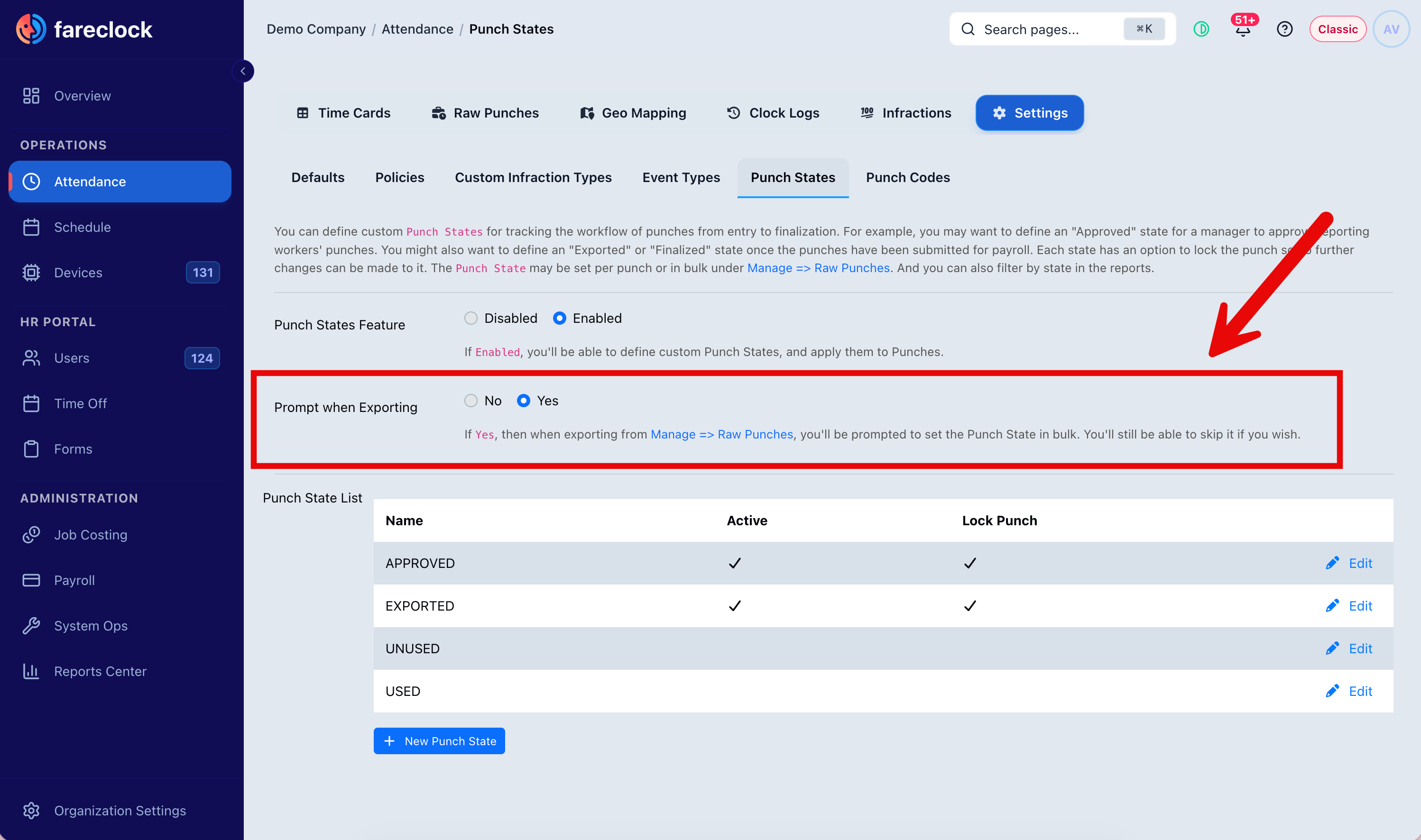Click the green status circle icon
1421x840 pixels.
pyautogui.click(x=1200, y=29)
